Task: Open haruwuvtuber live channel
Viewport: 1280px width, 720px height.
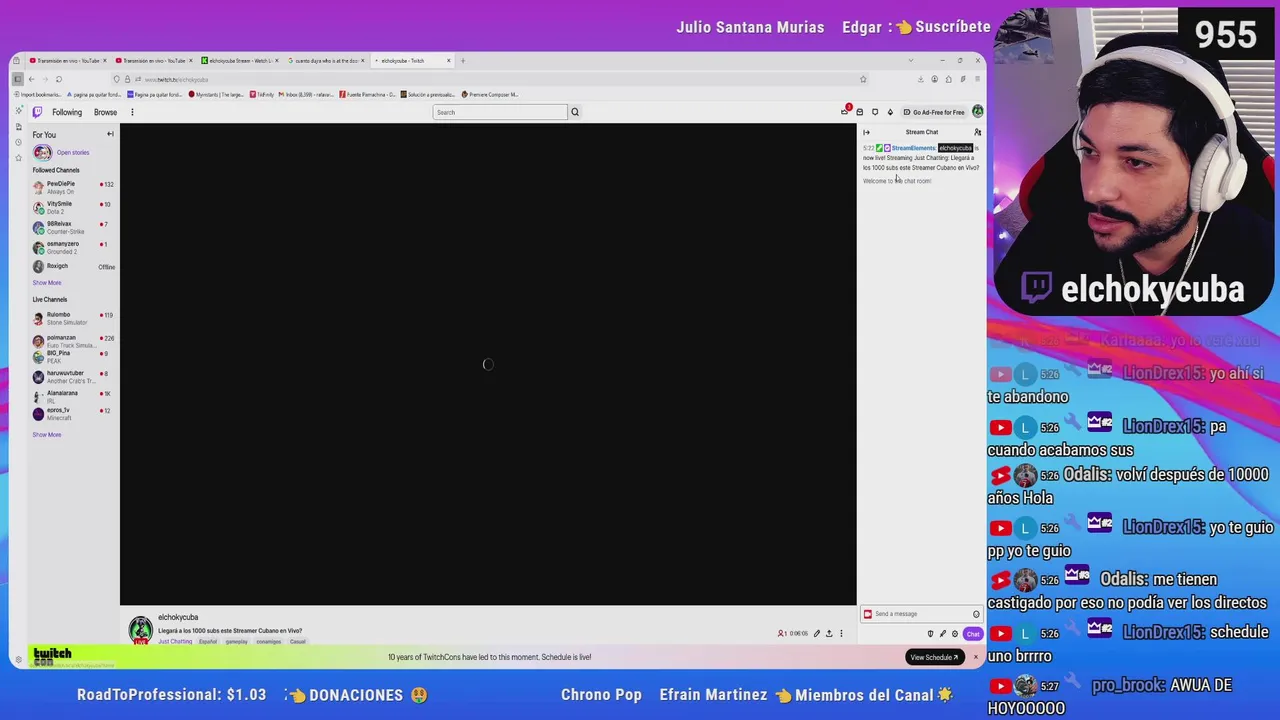Action: pos(73,376)
